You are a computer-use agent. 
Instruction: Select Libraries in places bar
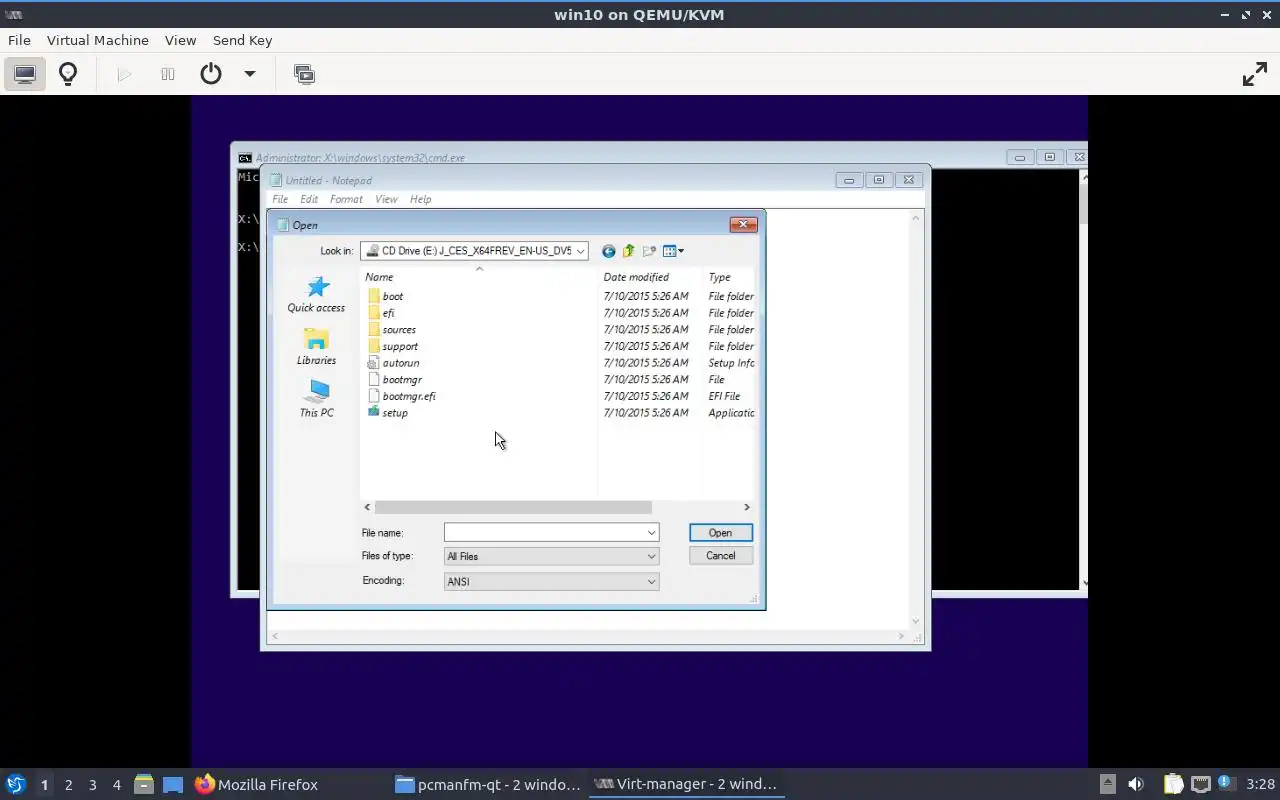(316, 346)
